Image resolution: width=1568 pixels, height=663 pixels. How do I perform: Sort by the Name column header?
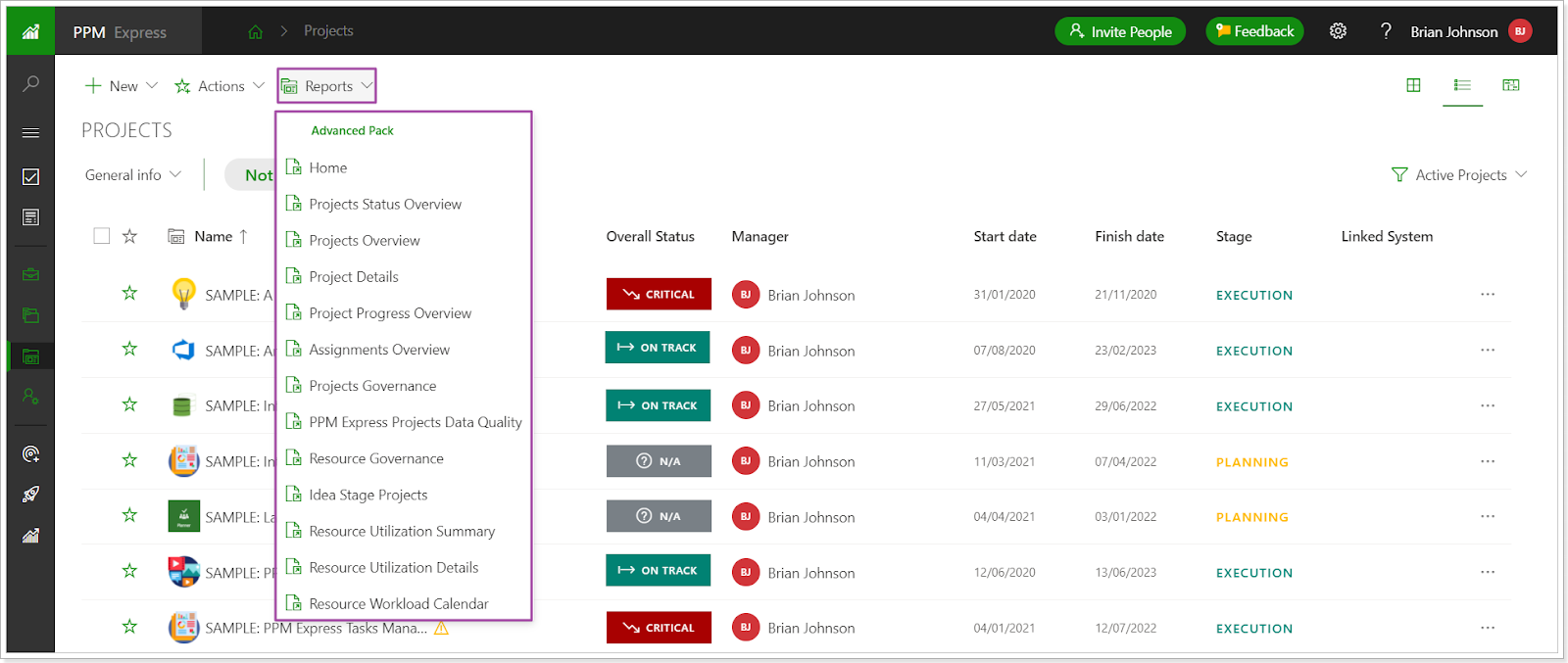214,236
